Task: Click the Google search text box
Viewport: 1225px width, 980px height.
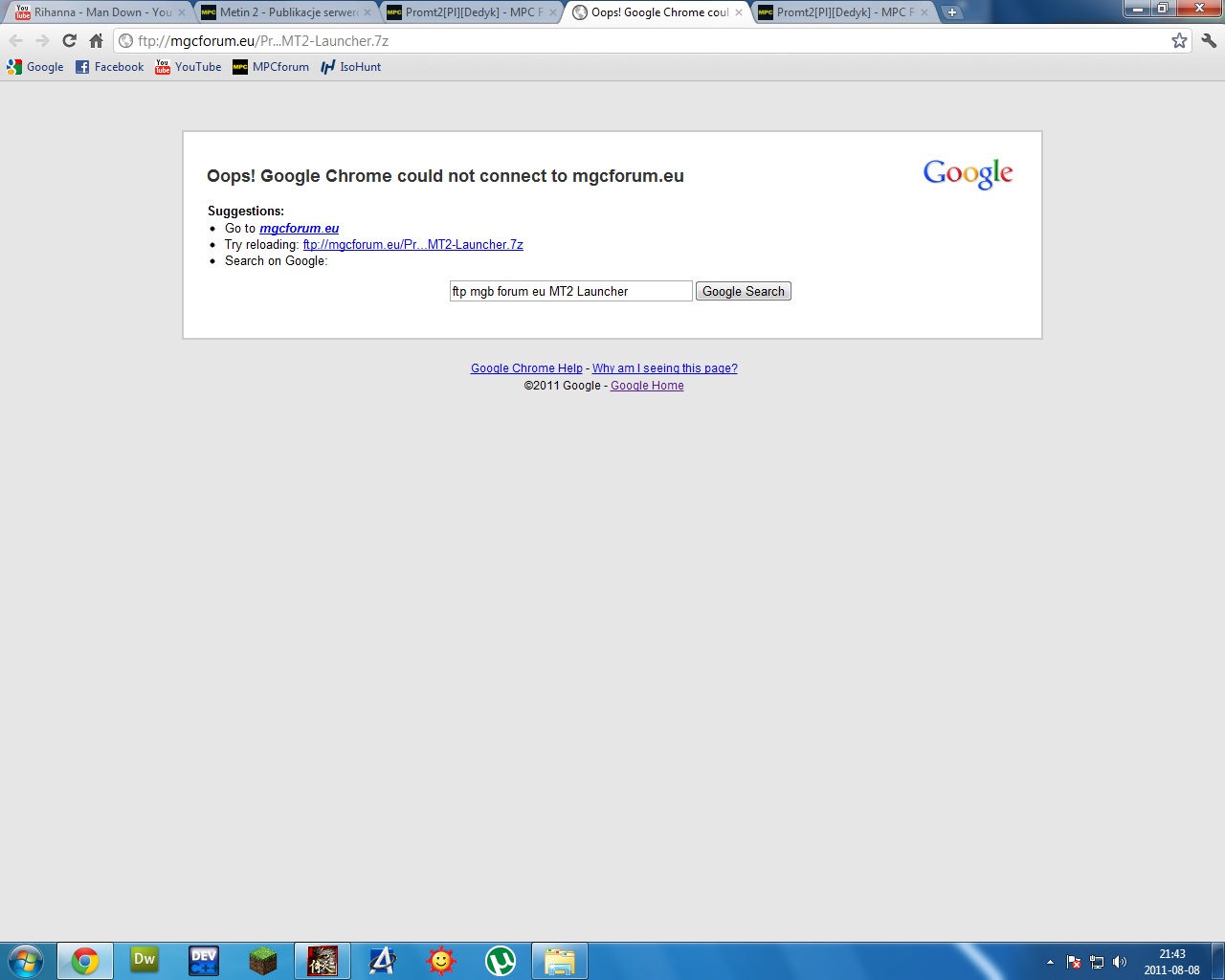Action: click(x=570, y=291)
